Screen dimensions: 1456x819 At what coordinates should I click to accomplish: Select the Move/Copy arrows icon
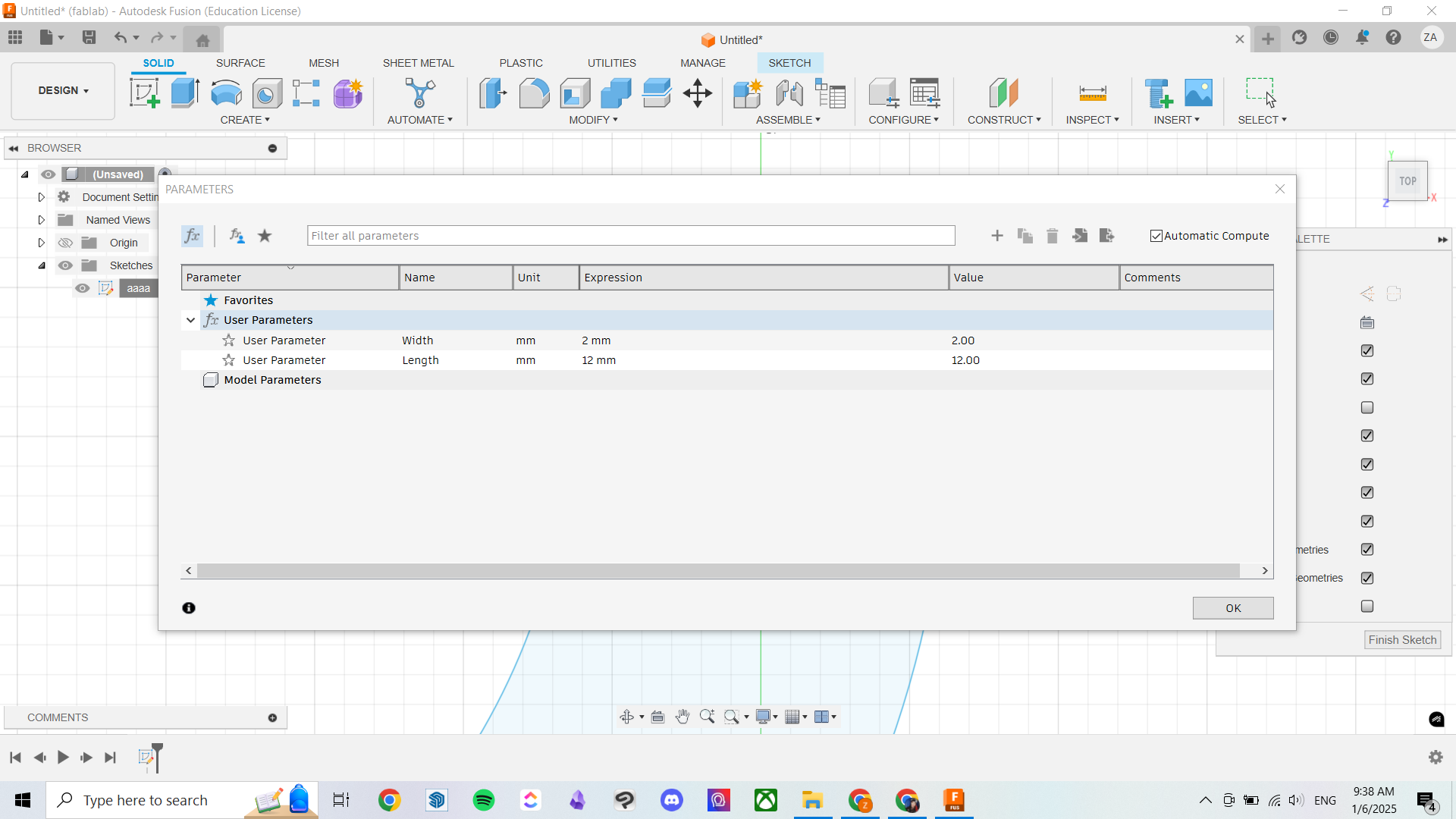point(698,93)
